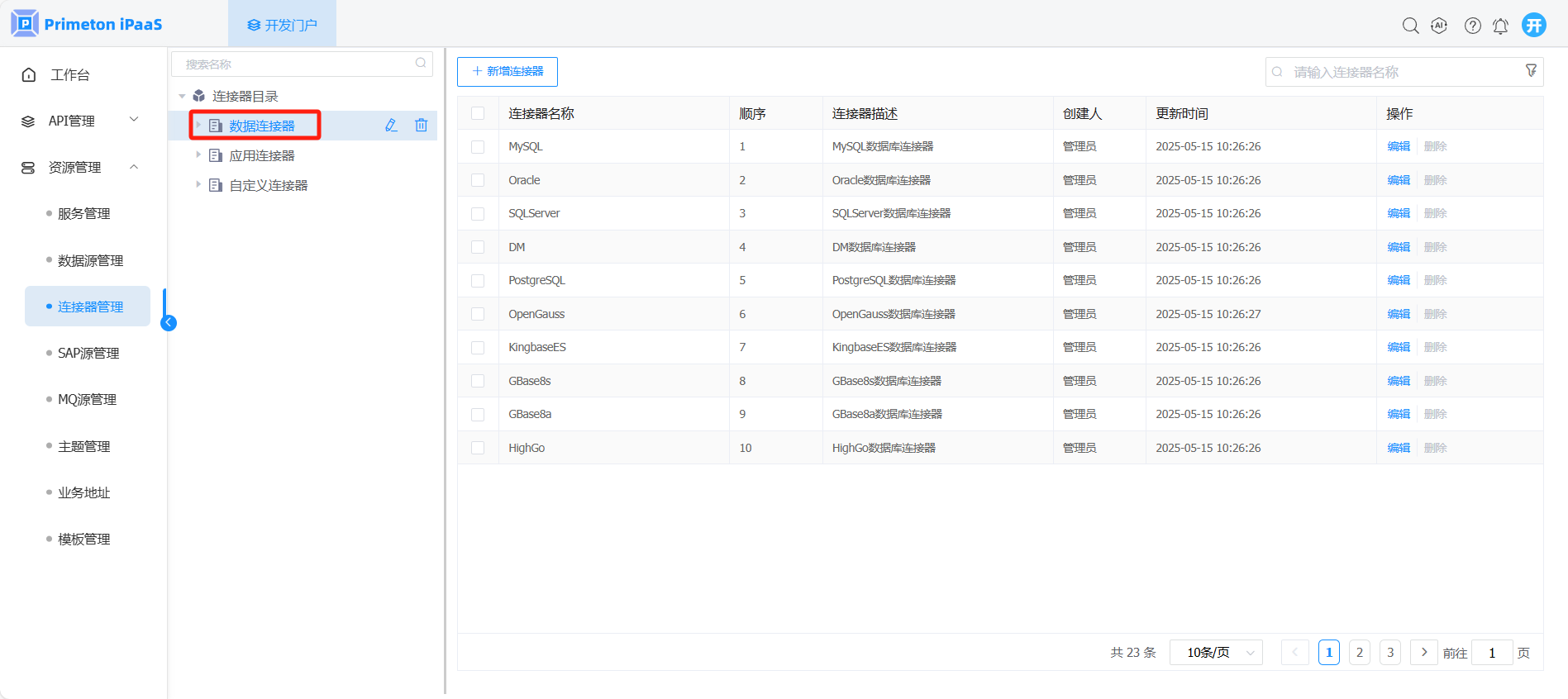Viewport: 1568px width, 699px height.
Task: Switch to the 开发门户 tab
Action: 282,25
